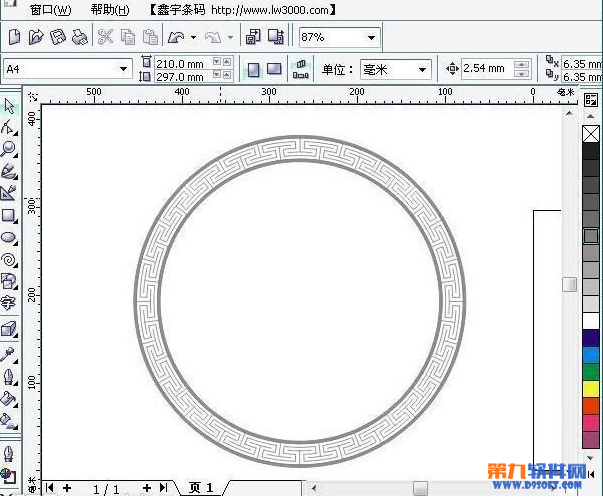Select the black color swatch
Viewport: 603px width, 500px height.
coord(591,151)
